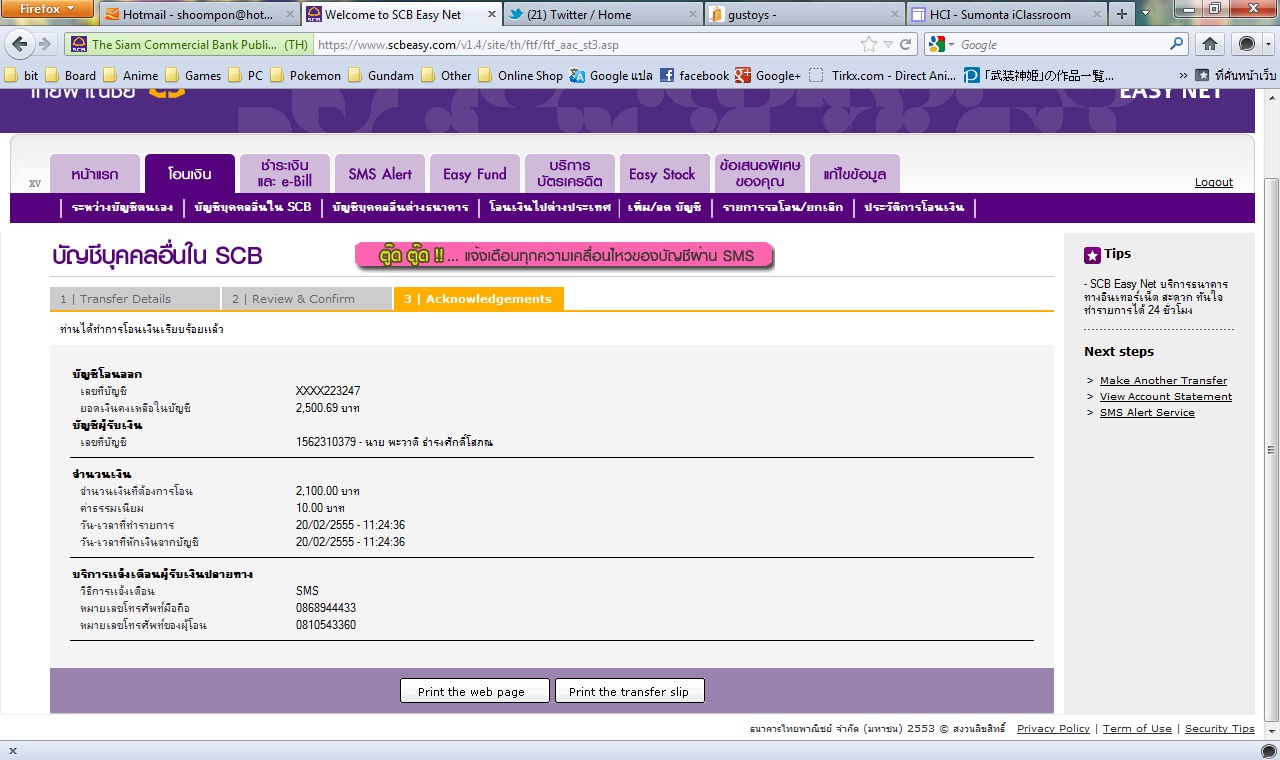Follow the SMS Alert Service link
The height and width of the screenshot is (760, 1280).
coord(1147,412)
